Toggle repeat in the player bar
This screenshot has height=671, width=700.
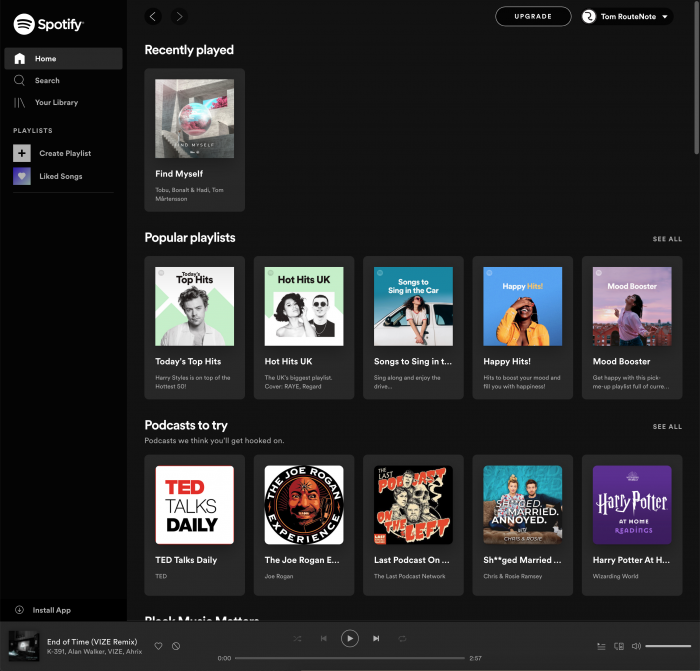click(x=402, y=638)
